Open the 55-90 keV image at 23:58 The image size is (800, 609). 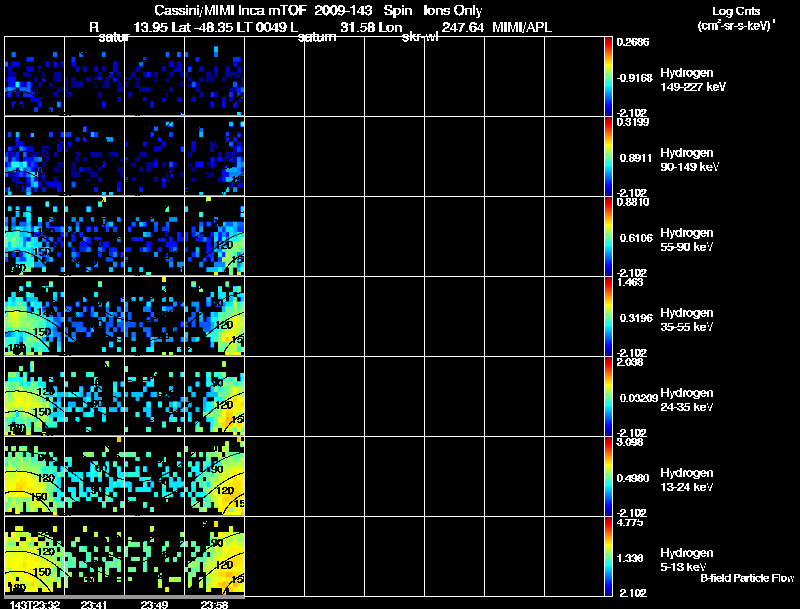pyautogui.click(x=214, y=236)
